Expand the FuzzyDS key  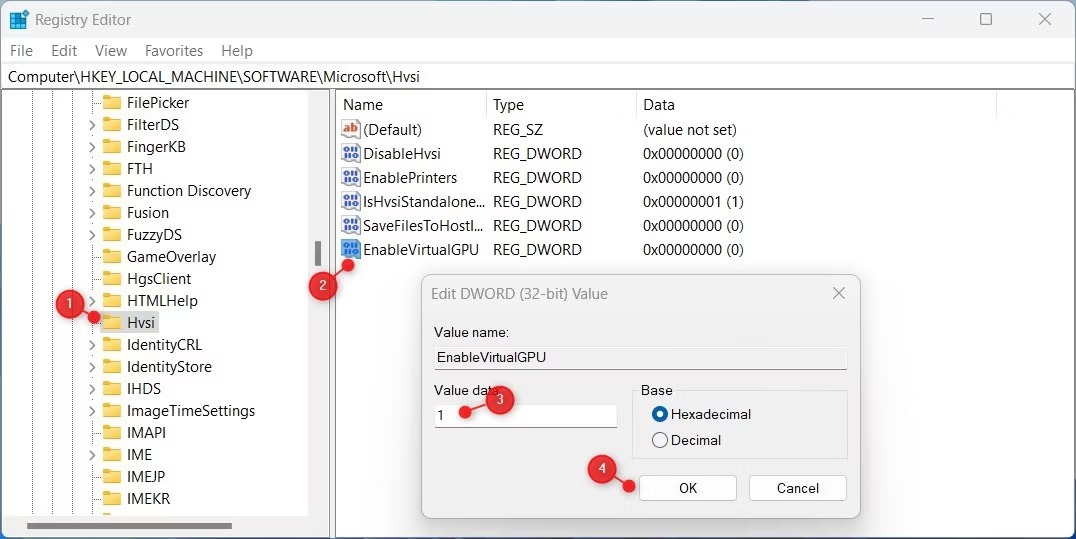coord(92,235)
